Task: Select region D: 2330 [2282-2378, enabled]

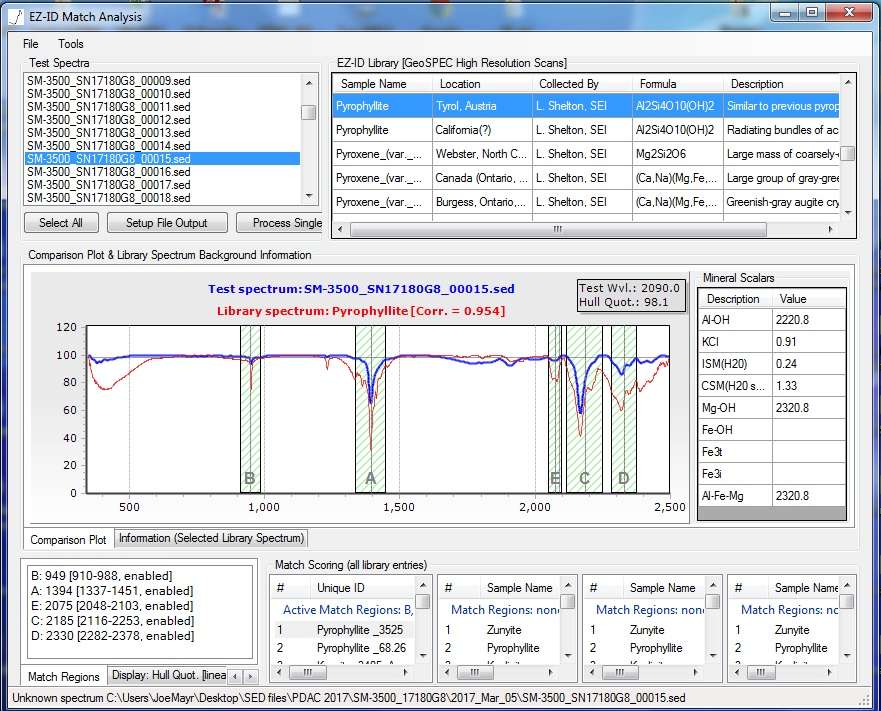Action: point(112,636)
